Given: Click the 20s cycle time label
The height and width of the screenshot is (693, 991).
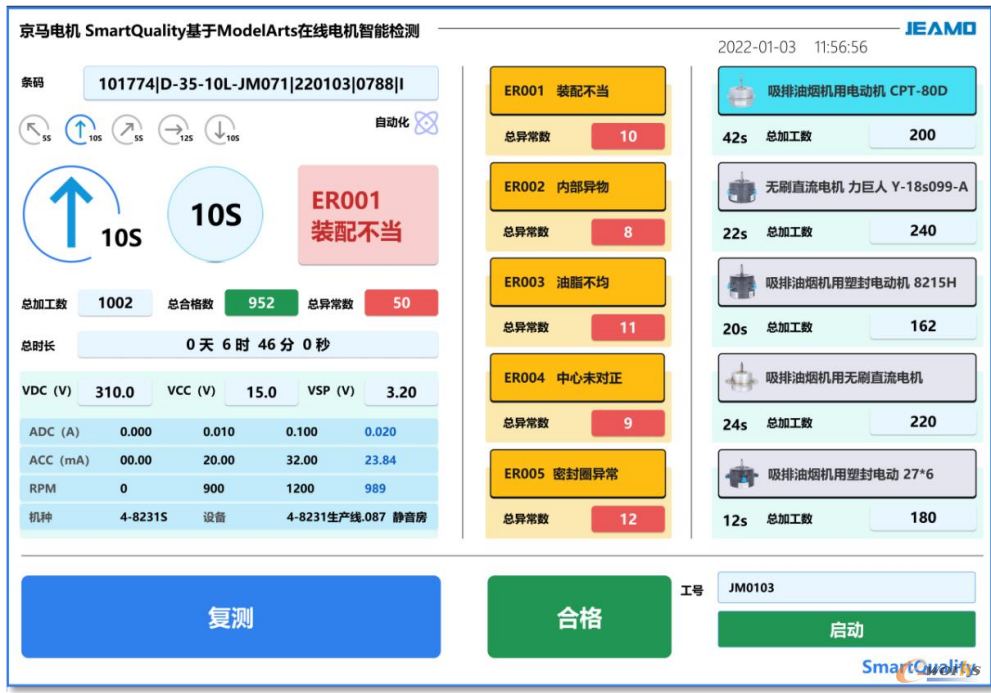Looking at the screenshot, I should 735,329.
